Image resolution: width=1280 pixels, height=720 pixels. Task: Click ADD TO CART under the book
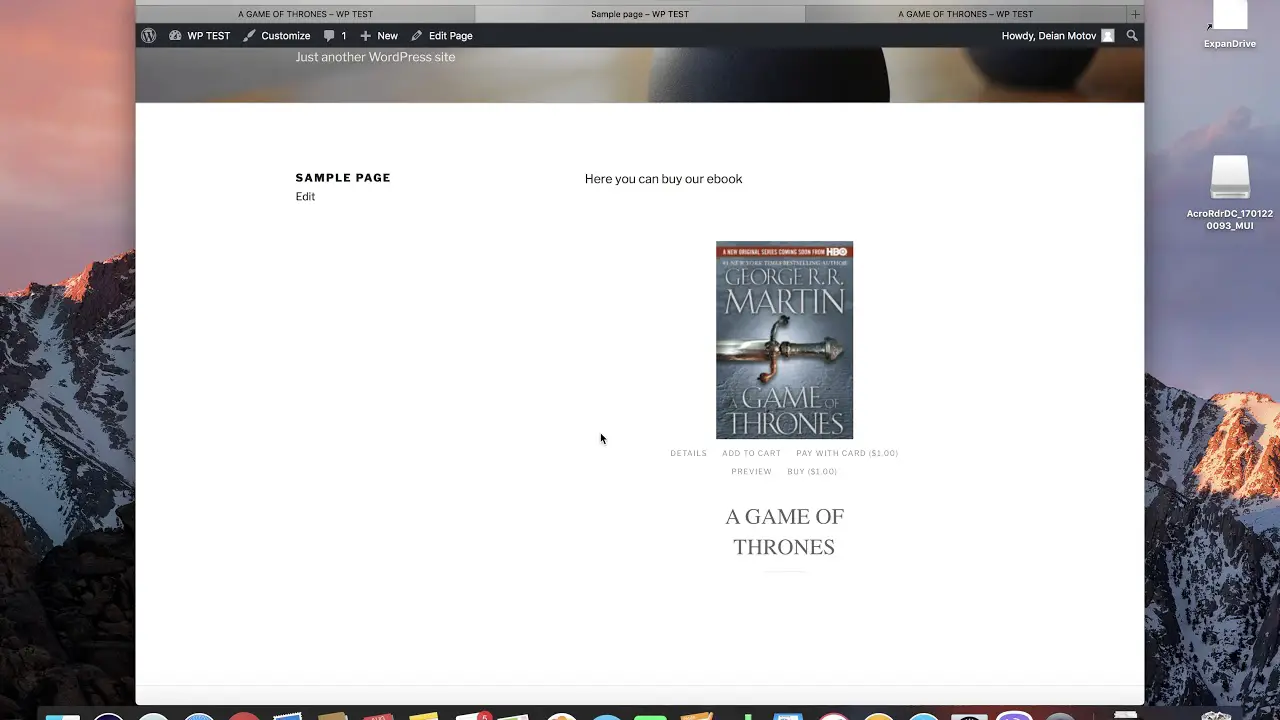pos(751,453)
